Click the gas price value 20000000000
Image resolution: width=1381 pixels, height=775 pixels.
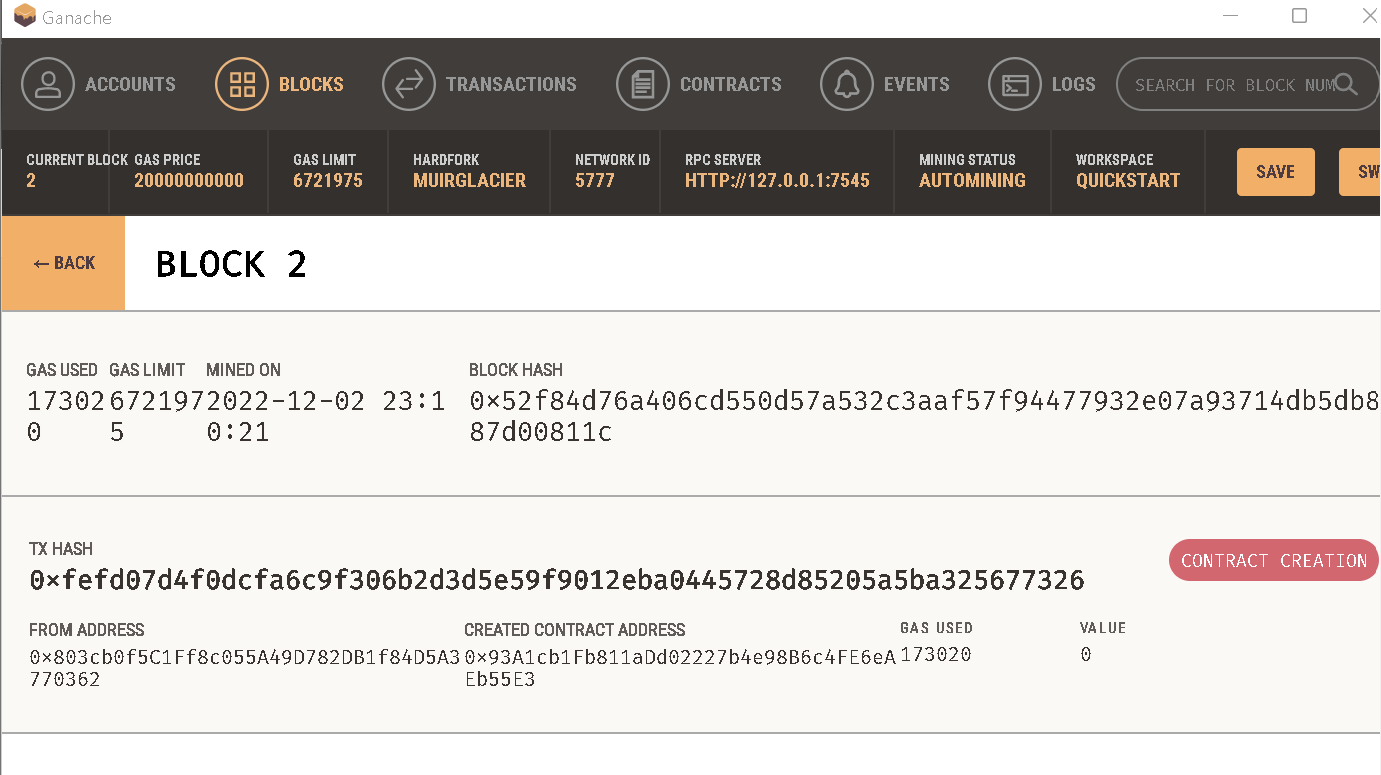pos(189,181)
